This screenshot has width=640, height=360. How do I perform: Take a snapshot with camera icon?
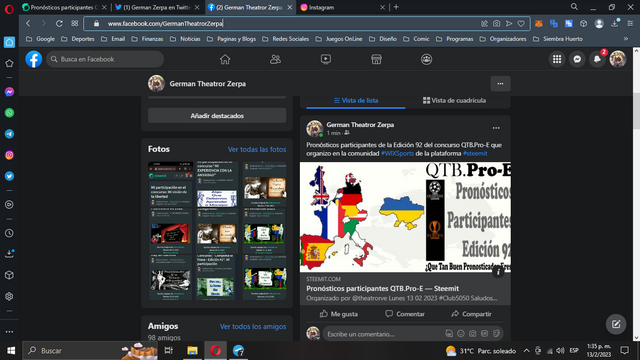496,24
